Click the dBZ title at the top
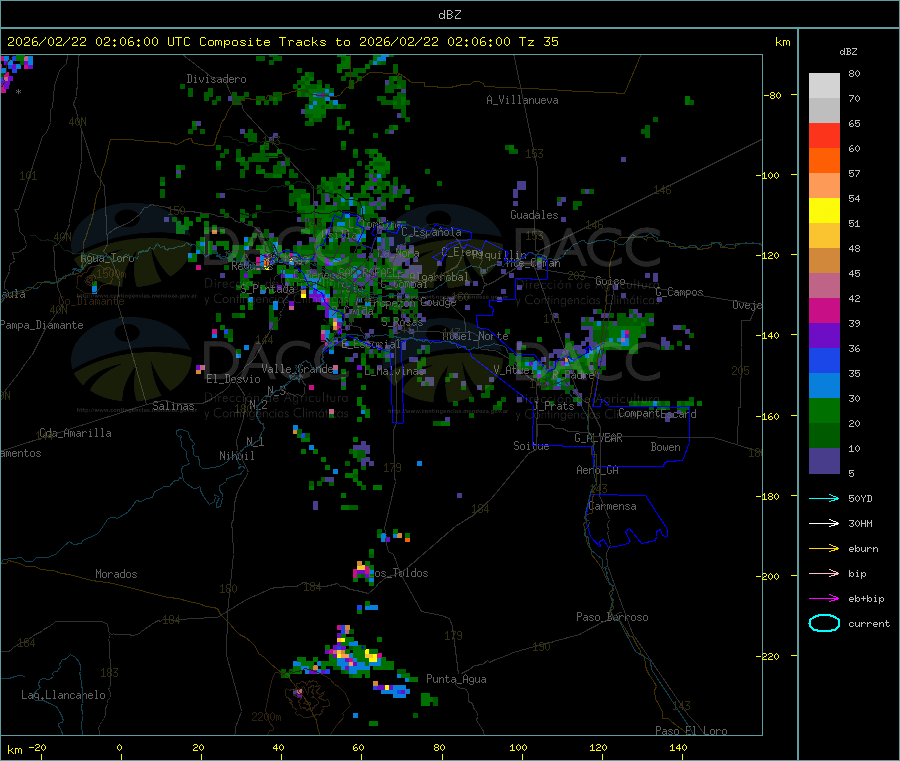Image resolution: width=900 pixels, height=761 pixels. coord(449,15)
